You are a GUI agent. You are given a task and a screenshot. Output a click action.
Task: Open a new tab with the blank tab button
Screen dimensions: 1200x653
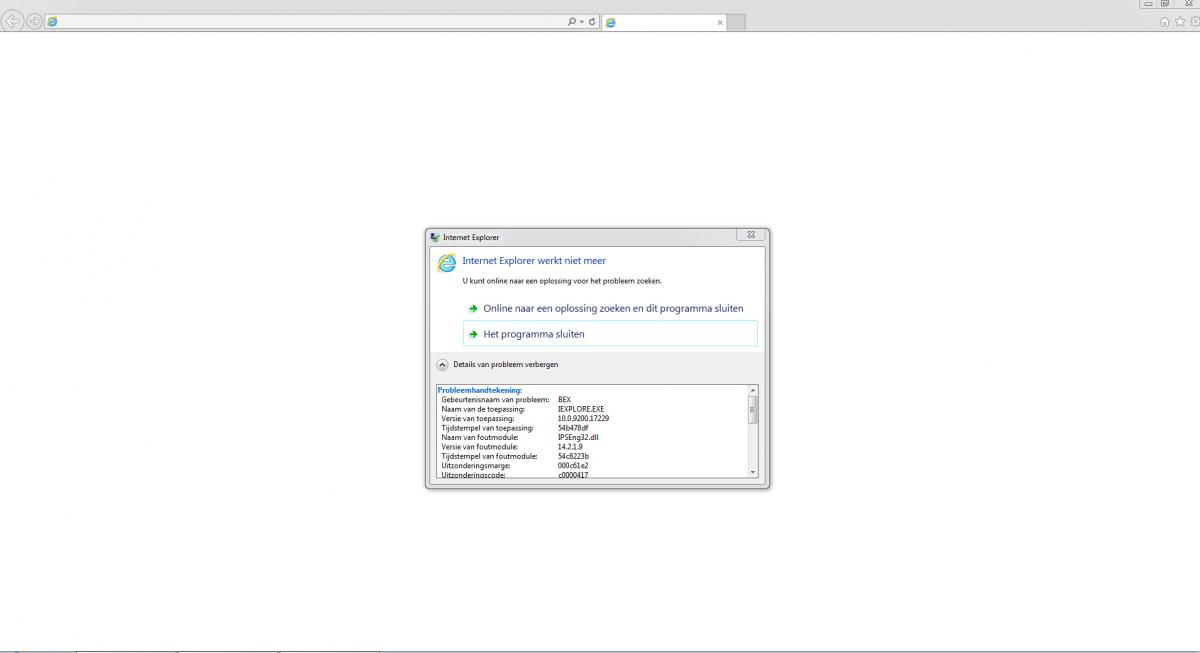[x=735, y=21]
